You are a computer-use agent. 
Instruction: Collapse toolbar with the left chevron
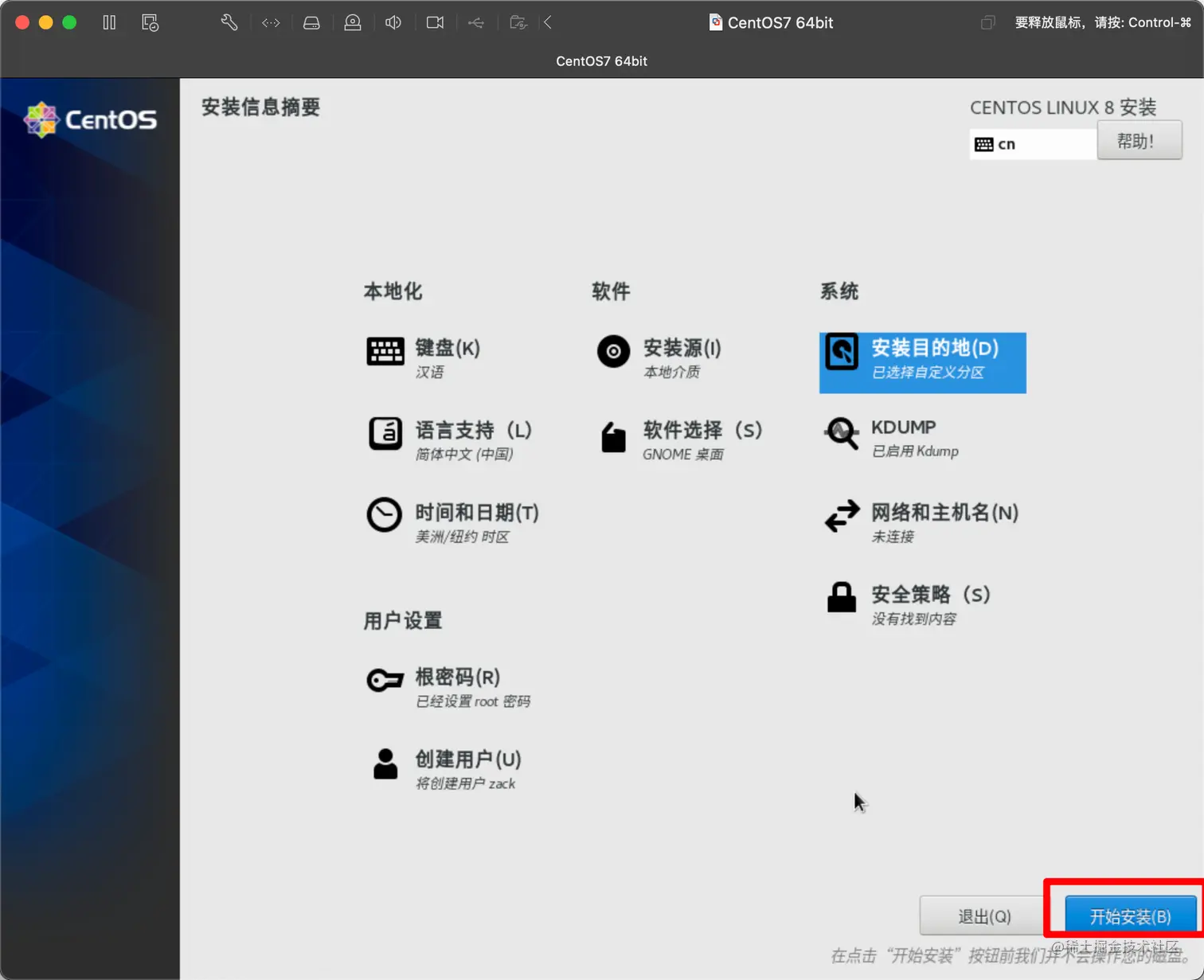pyautogui.click(x=548, y=22)
